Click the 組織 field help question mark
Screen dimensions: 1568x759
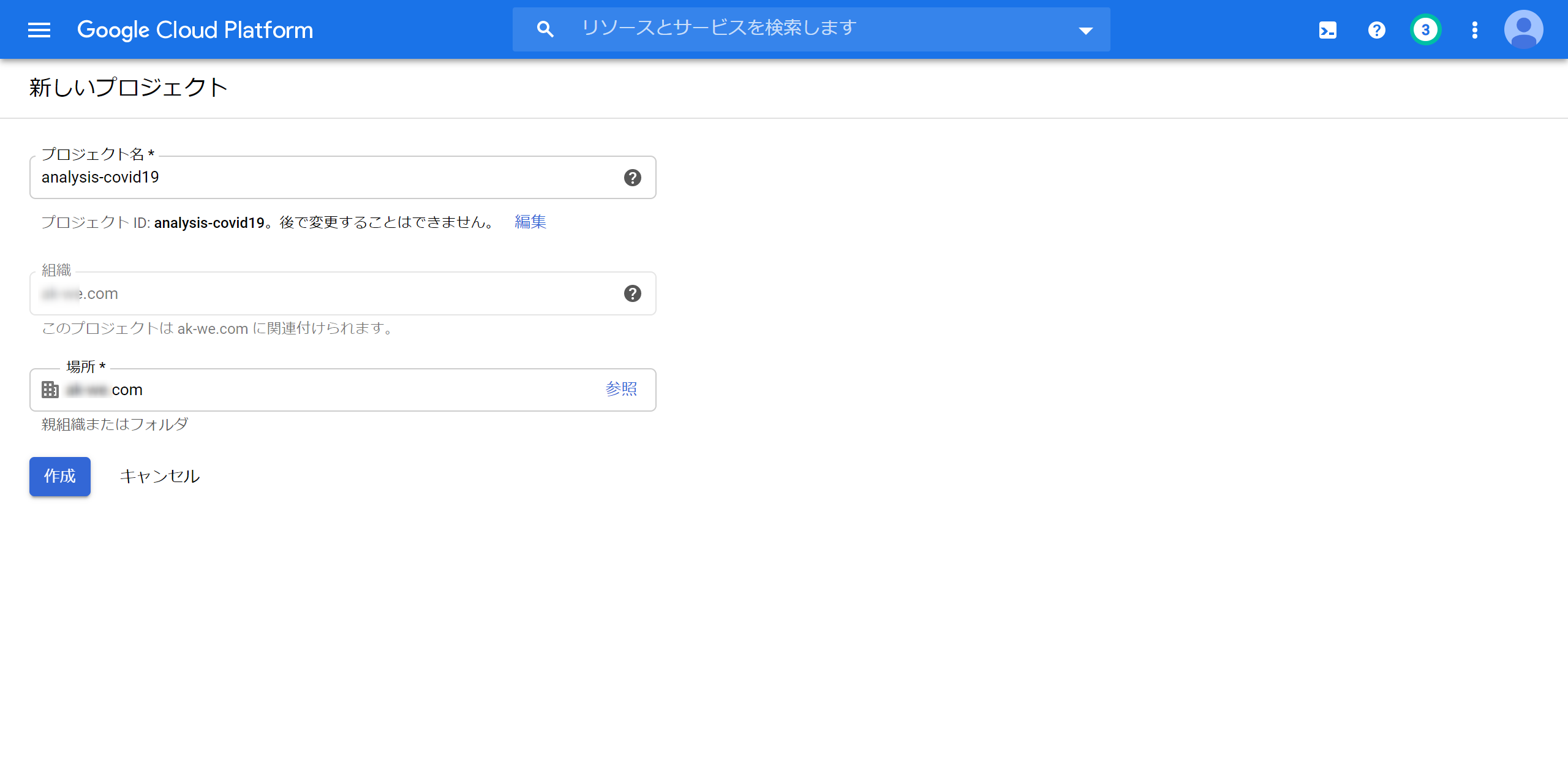pyautogui.click(x=633, y=293)
